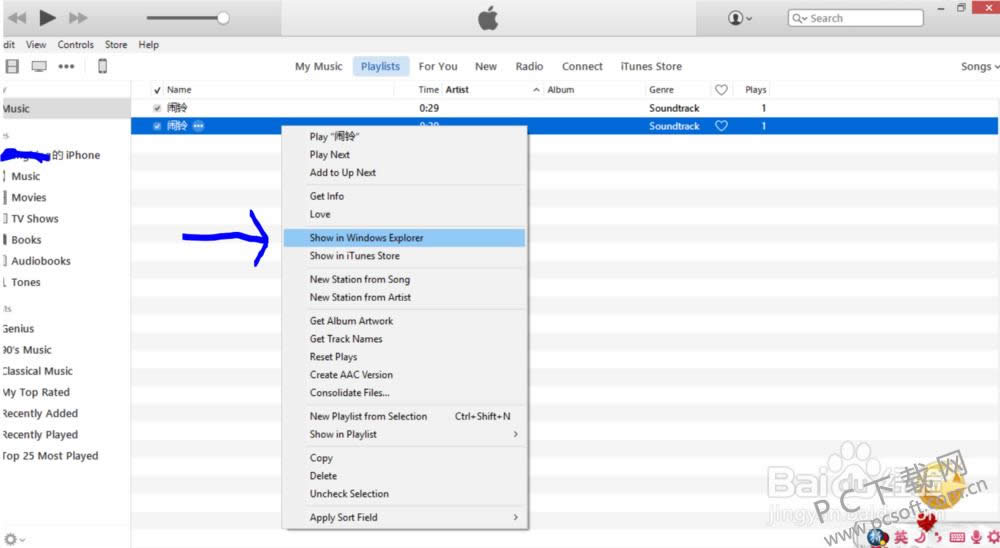The image size is (1000, 548).
Task: Select Create AAC Version in the context menu
Action: [x=351, y=374]
